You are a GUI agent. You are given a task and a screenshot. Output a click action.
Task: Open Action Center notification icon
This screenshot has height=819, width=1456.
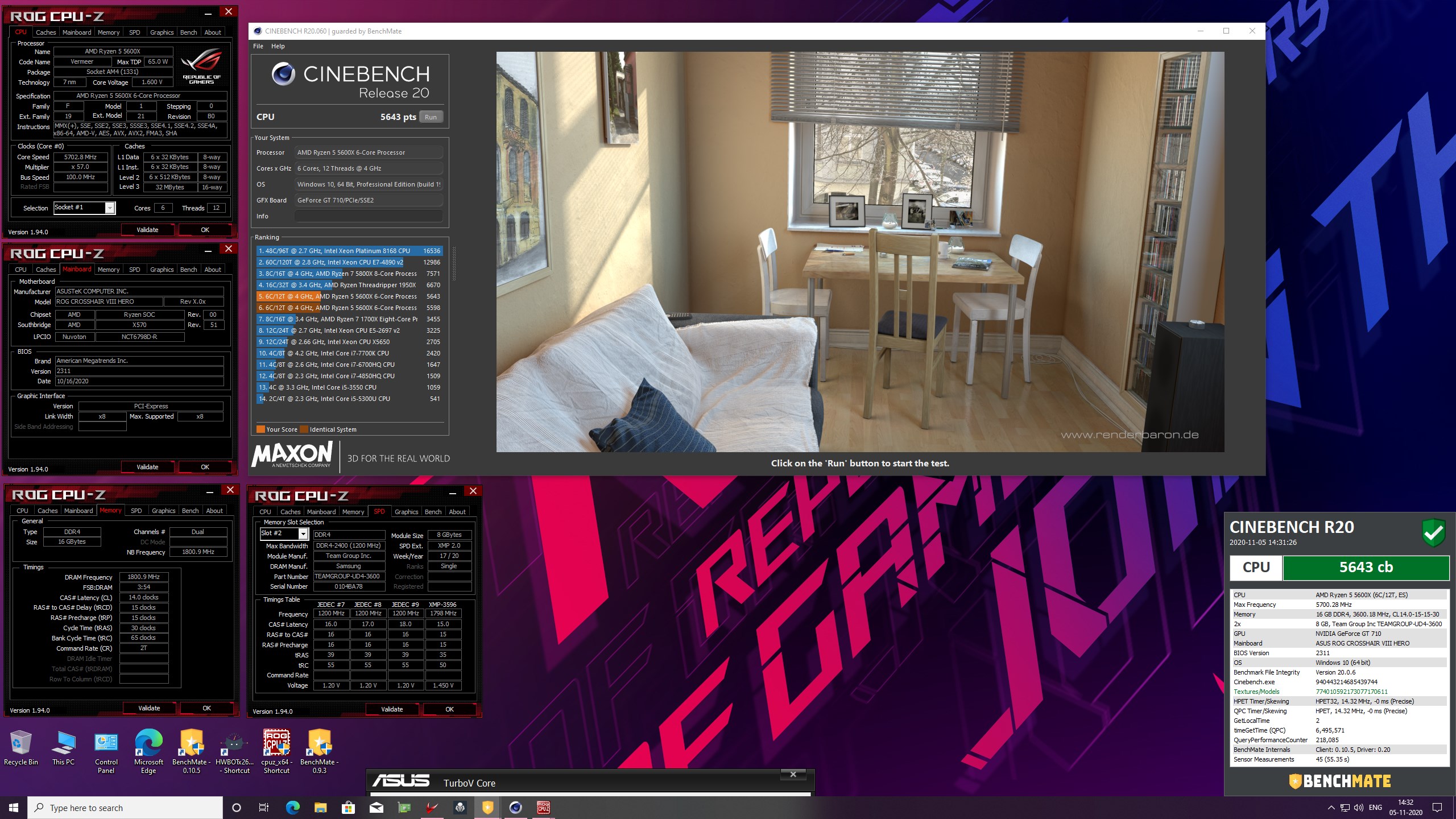click(1437, 808)
